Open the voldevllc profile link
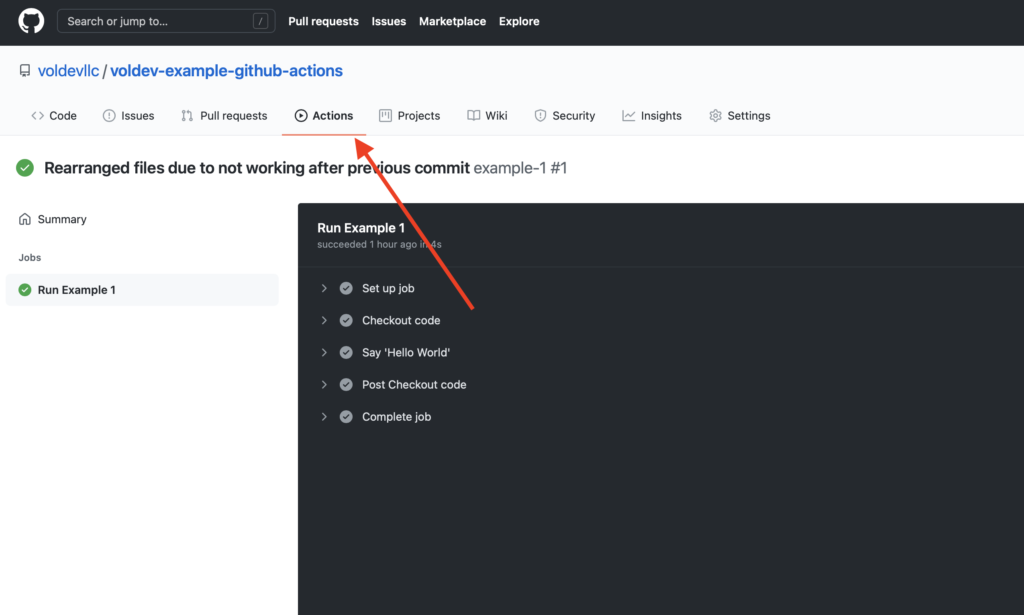1024x615 pixels. coord(68,70)
